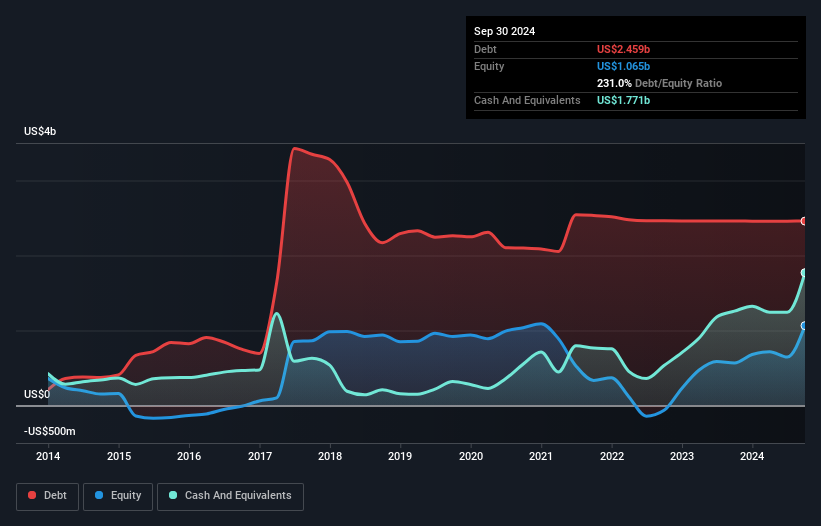The height and width of the screenshot is (526, 821).
Task: Click the Equity label in tooltip
Action: (489, 66)
